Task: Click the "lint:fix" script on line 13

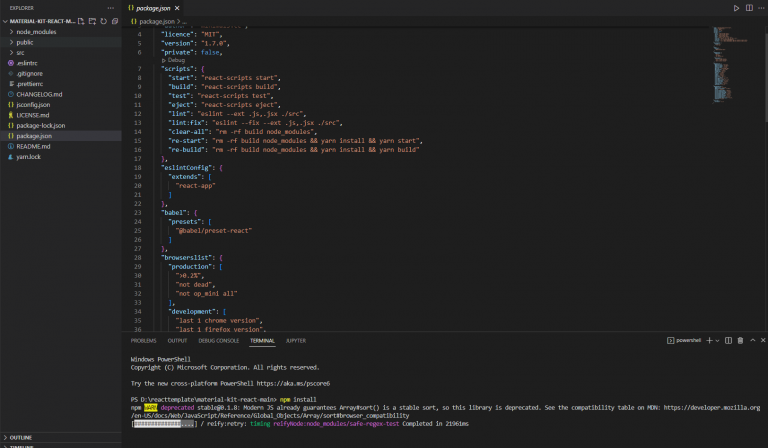Action: pyautogui.click(x=255, y=123)
